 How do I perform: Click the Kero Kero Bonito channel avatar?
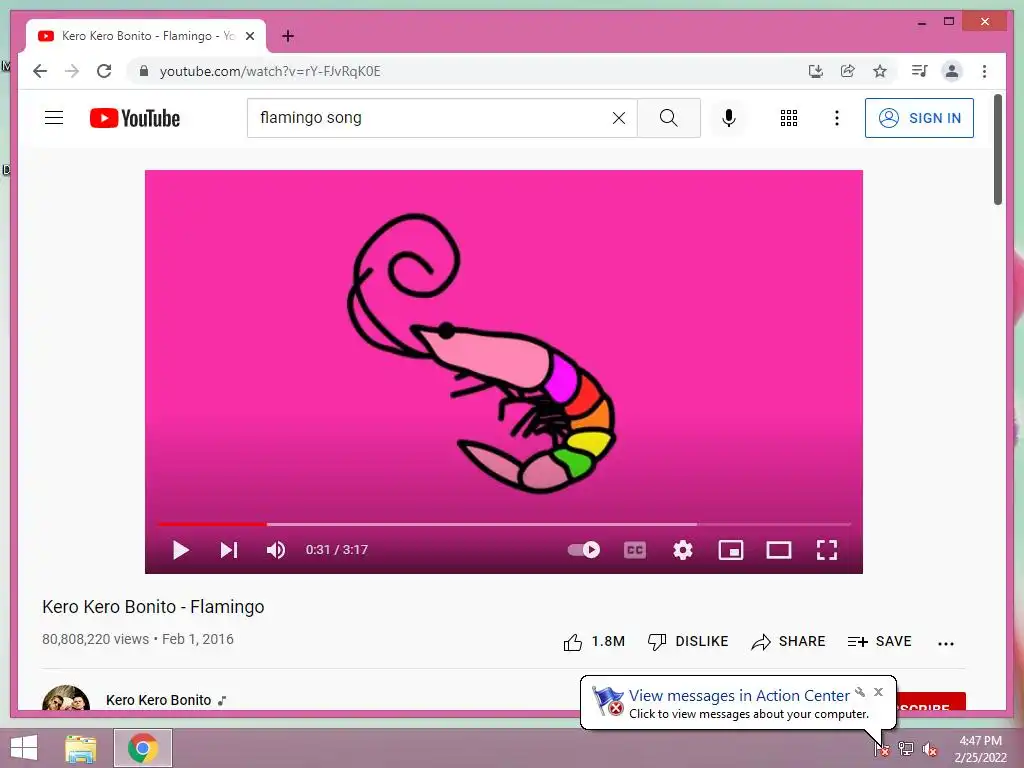(66, 697)
